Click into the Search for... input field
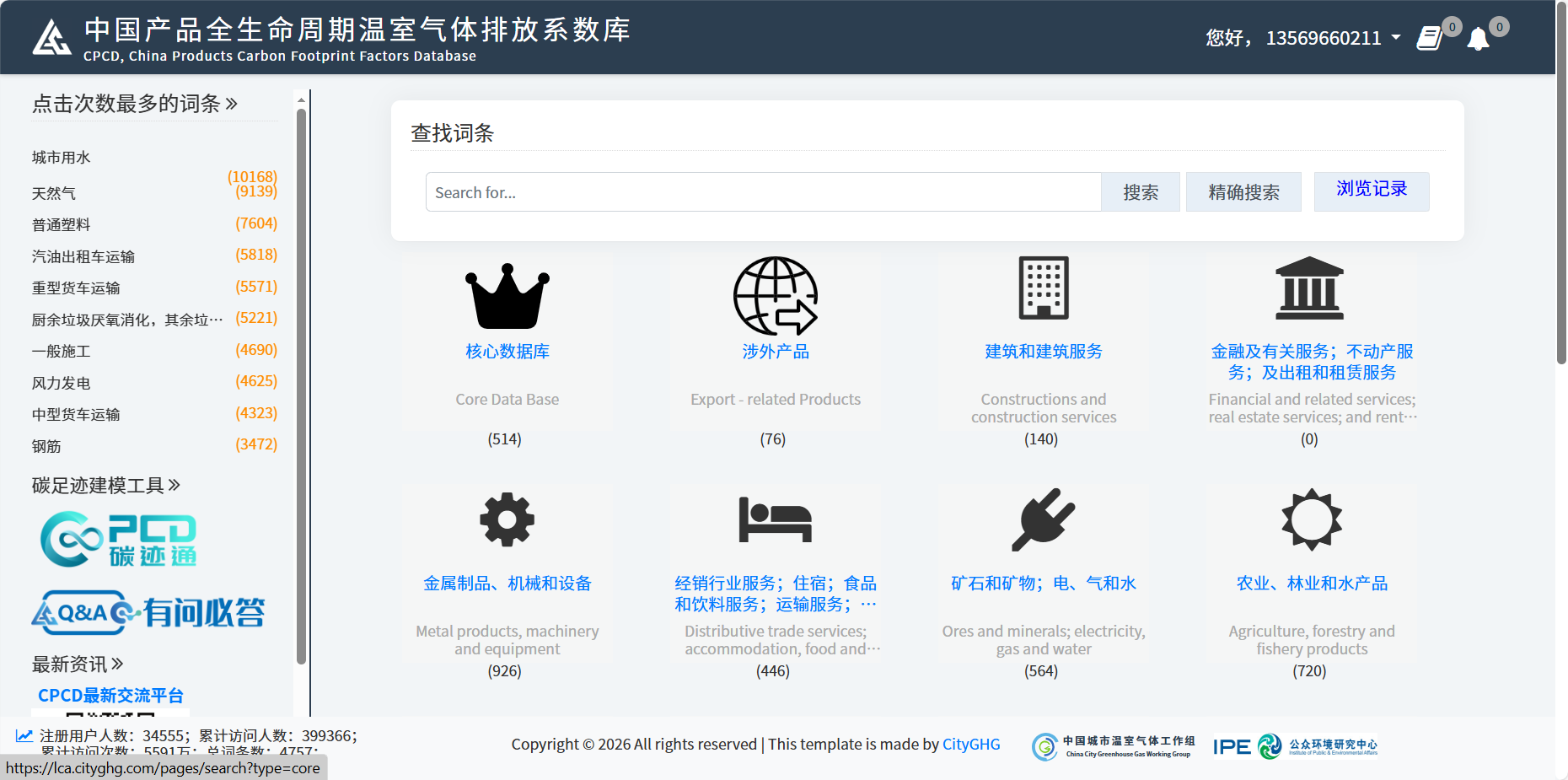1568x780 pixels. tap(763, 192)
